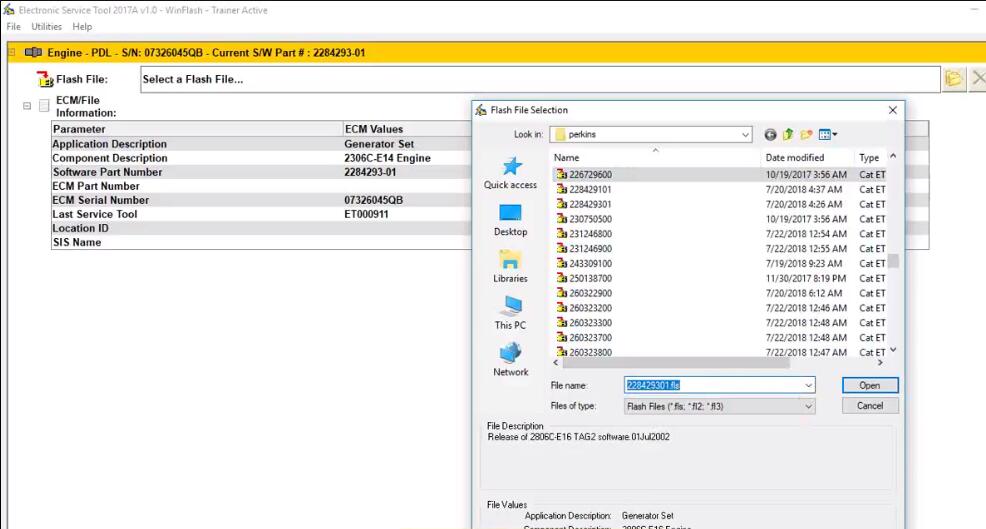Click scroll down arrow of file list
The height and width of the screenshot is (529, 986).
point(893,350)
